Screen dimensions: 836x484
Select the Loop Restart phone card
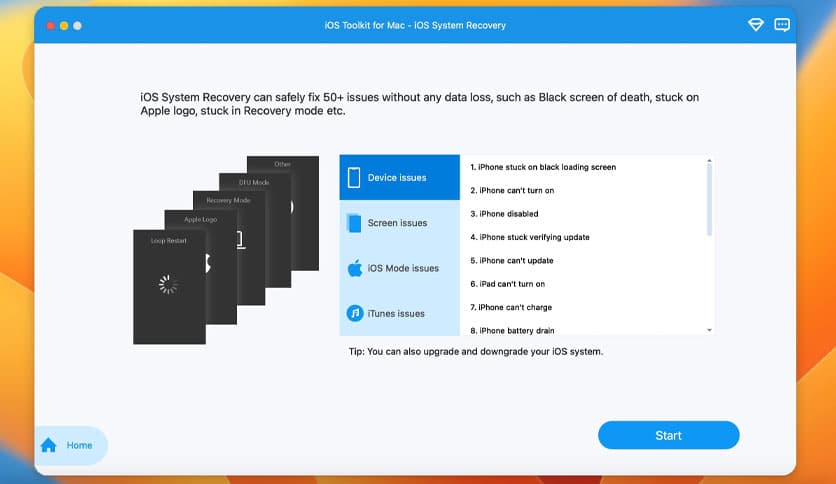coord(169,287)
